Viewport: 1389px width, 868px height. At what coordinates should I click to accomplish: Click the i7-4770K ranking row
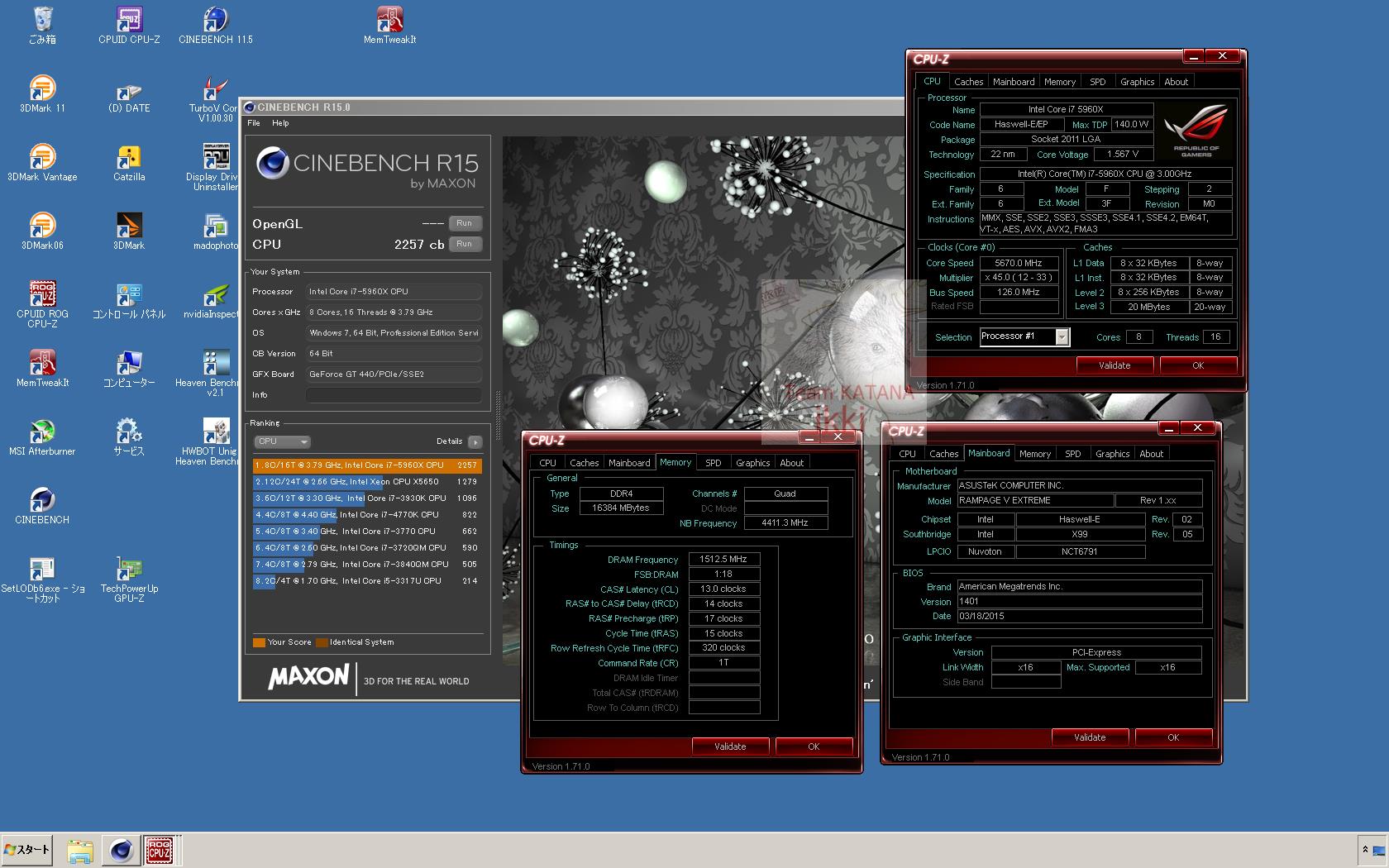367,515
